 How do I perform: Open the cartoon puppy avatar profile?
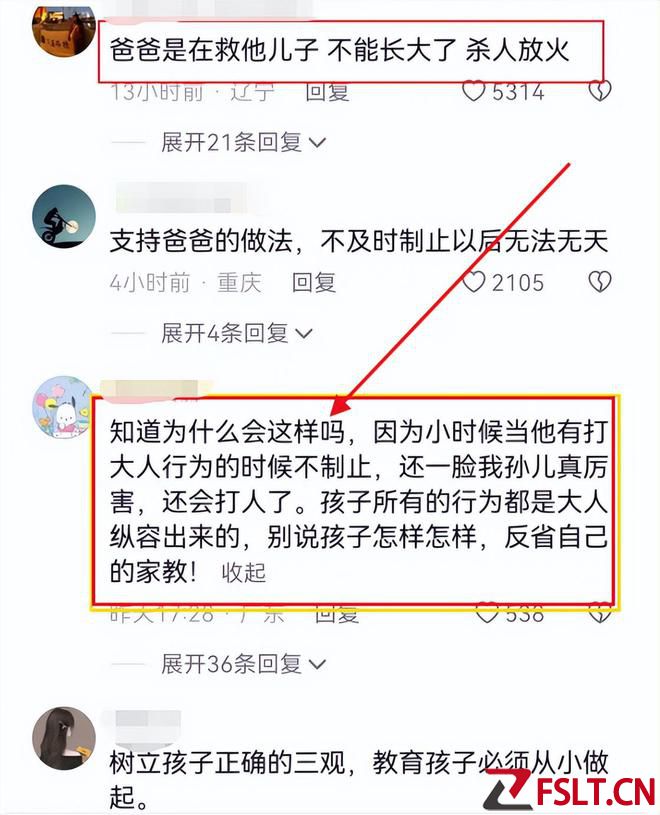point(63,408)
